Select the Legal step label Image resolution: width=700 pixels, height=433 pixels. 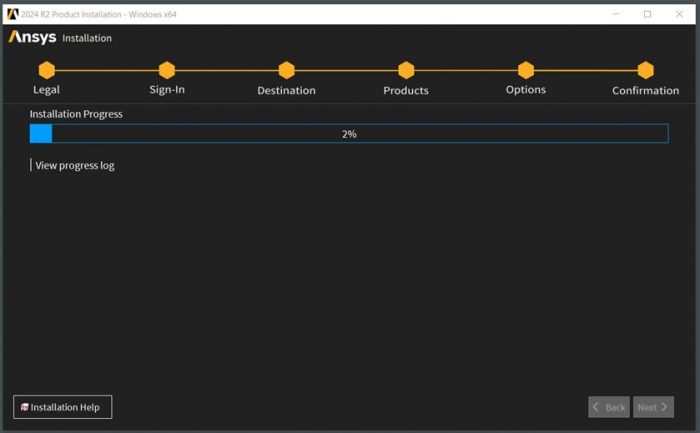46,90
